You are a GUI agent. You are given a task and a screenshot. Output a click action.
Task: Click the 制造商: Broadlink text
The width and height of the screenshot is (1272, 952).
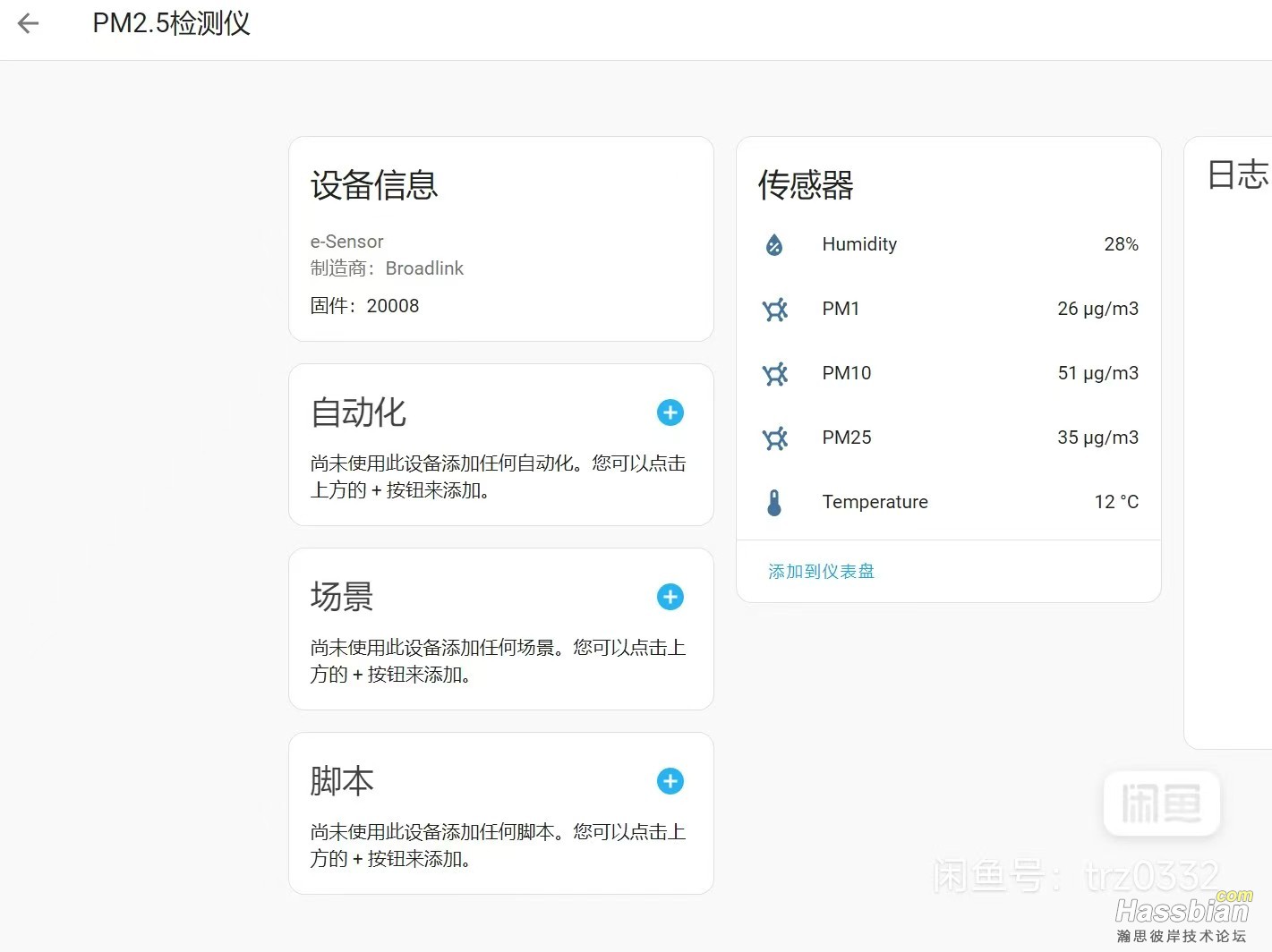coord(387,268)
